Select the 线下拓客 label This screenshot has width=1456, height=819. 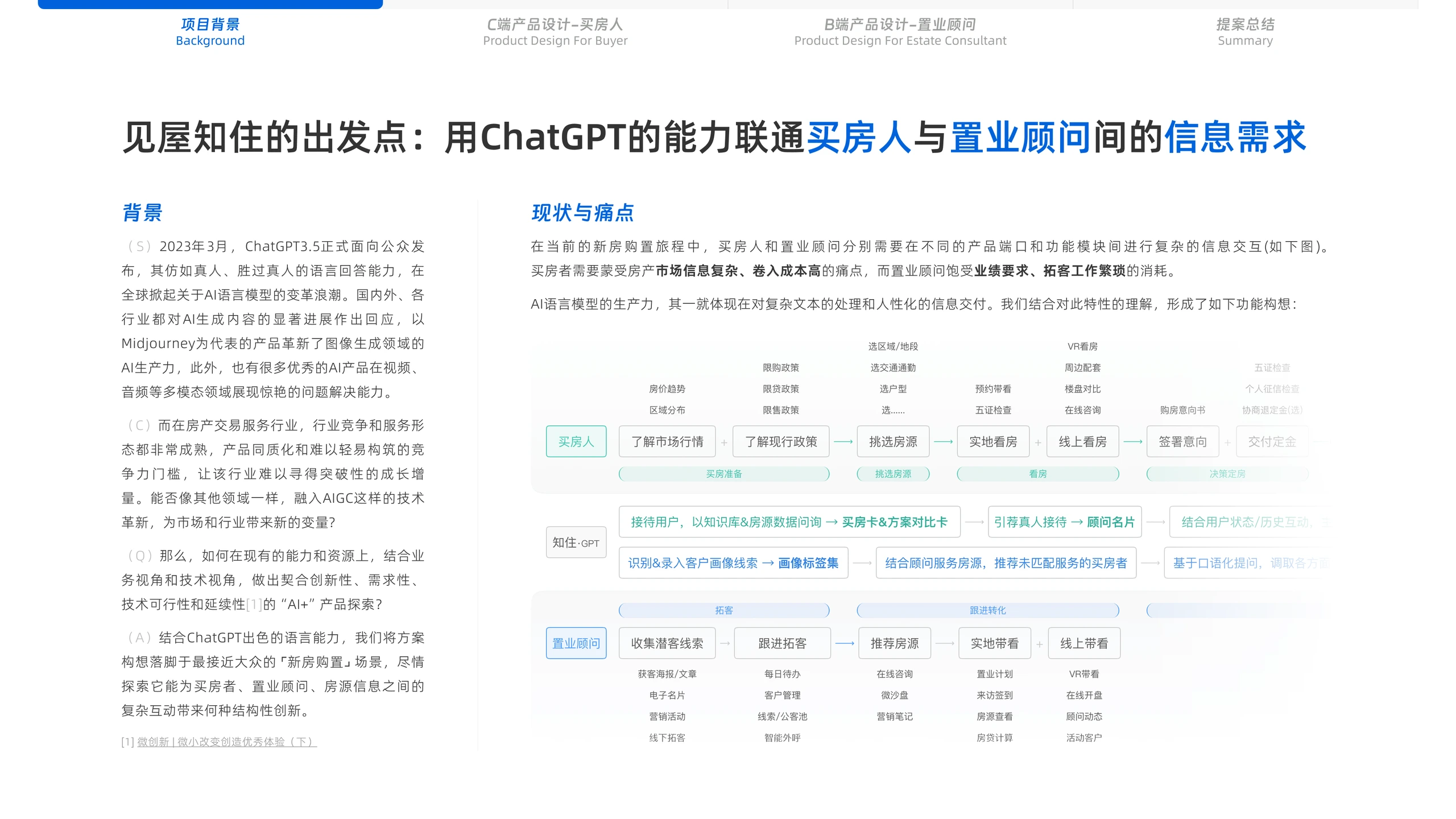pos(667,738)
